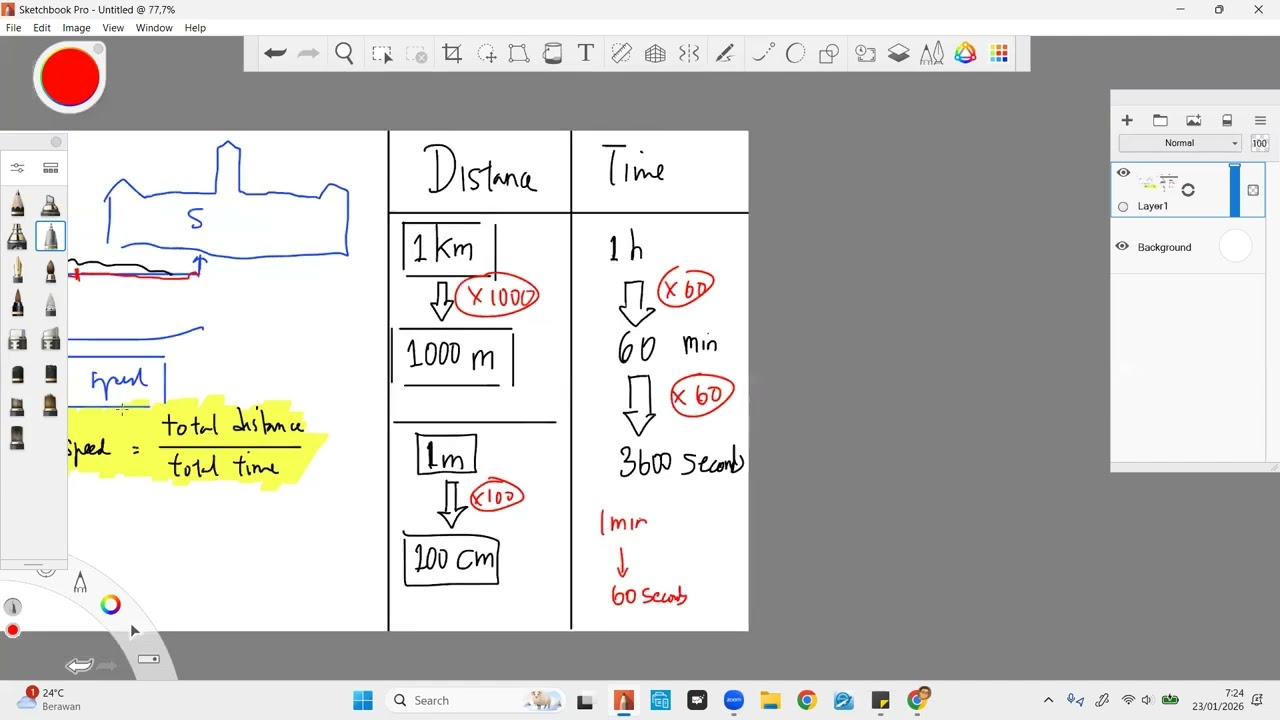The width and height of the screenshot is (1280, 720).
Task: Pick the Quick Transform tool
Action: tap(487, 54)
